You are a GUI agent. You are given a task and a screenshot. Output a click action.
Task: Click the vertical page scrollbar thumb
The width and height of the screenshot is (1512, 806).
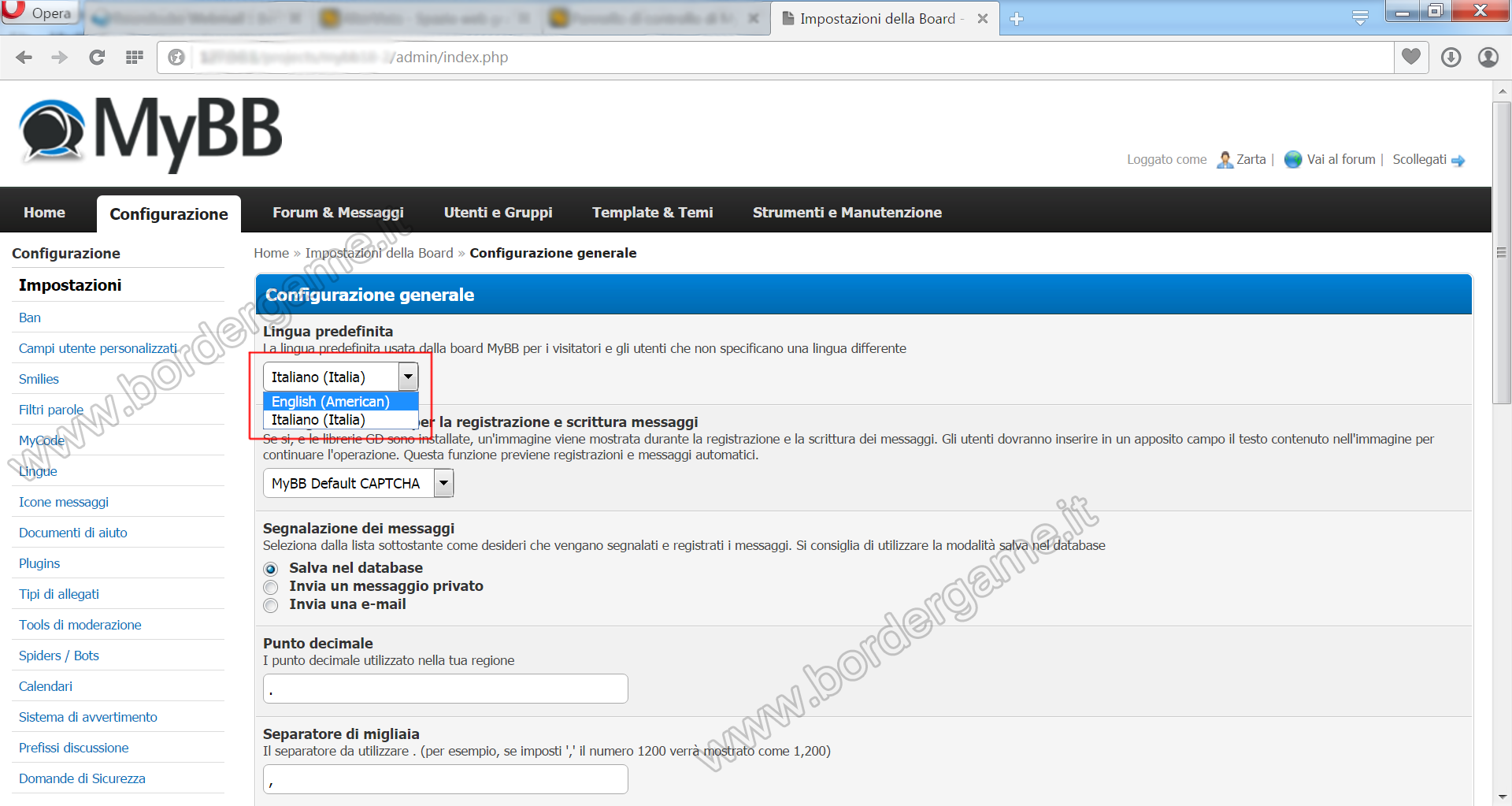[1502, 252]
